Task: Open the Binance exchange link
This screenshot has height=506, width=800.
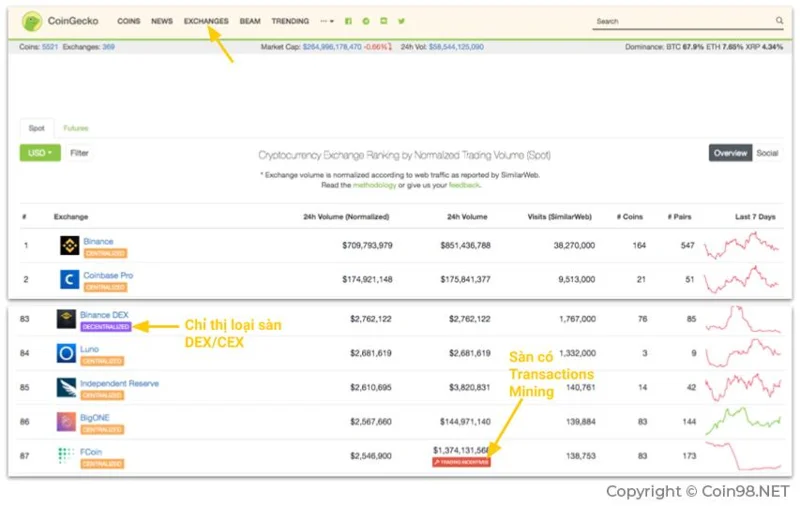Action: point(98,241)
